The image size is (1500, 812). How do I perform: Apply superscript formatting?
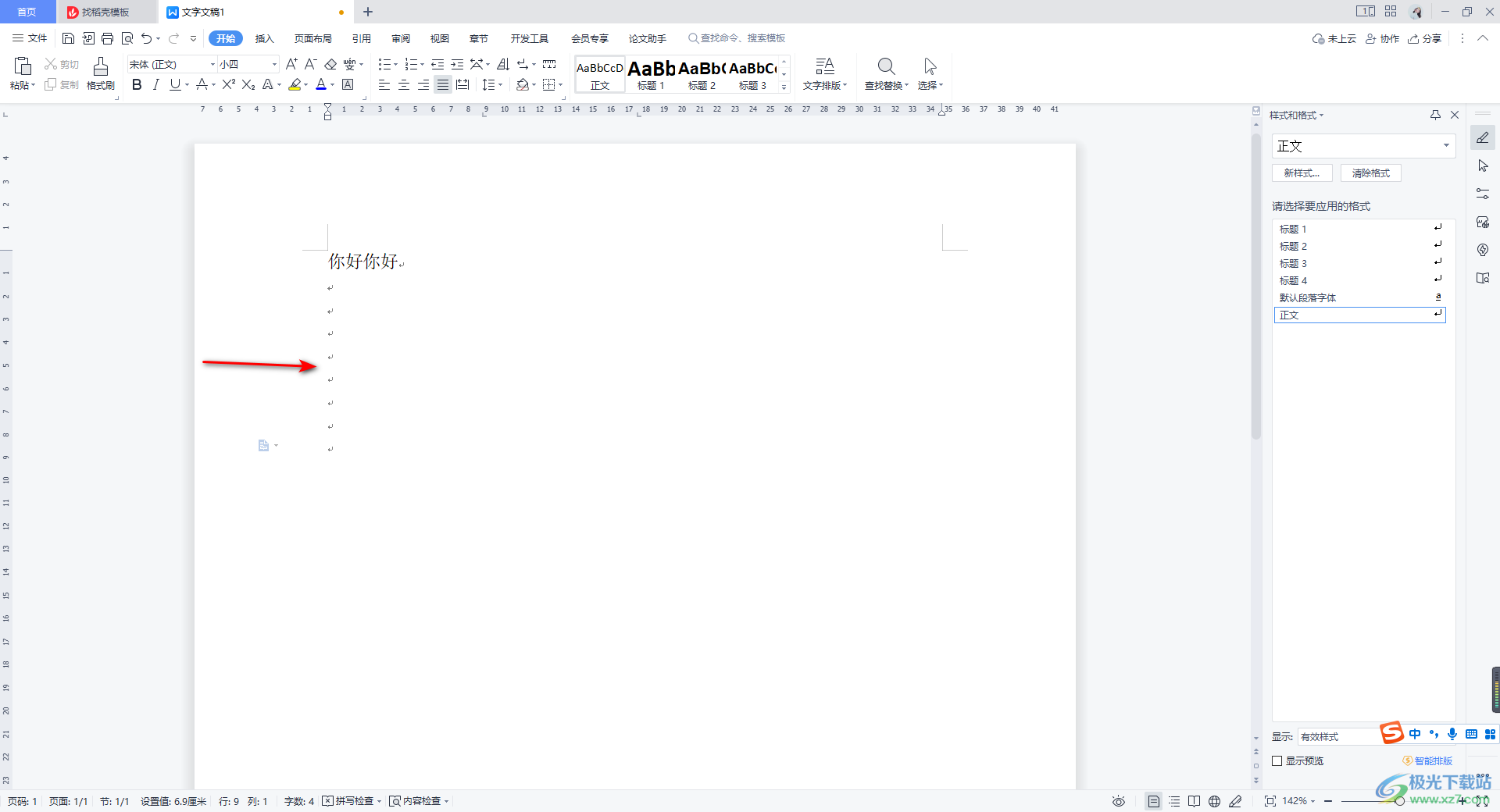228,84
